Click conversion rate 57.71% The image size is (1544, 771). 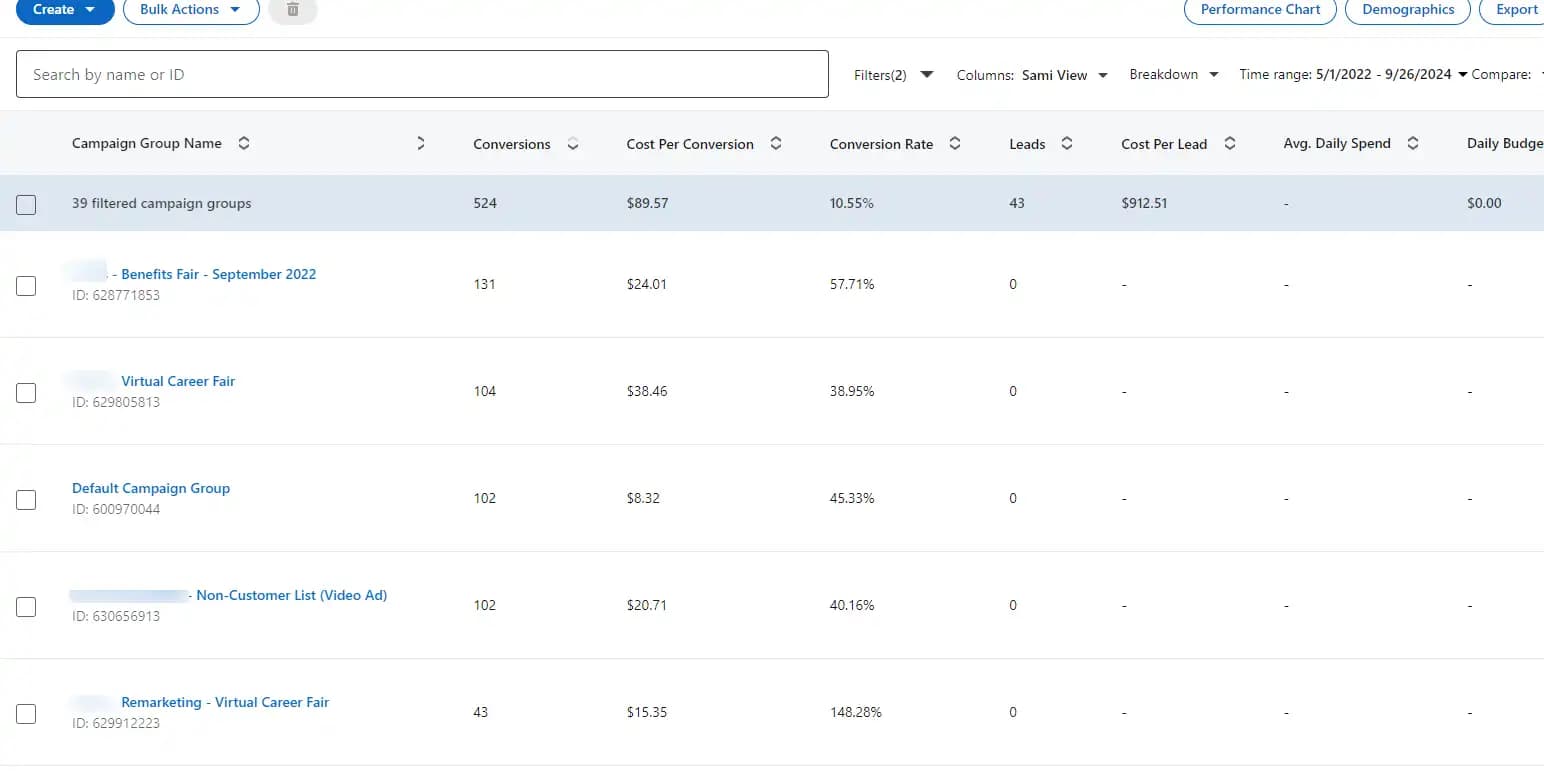tap(852, 284)
